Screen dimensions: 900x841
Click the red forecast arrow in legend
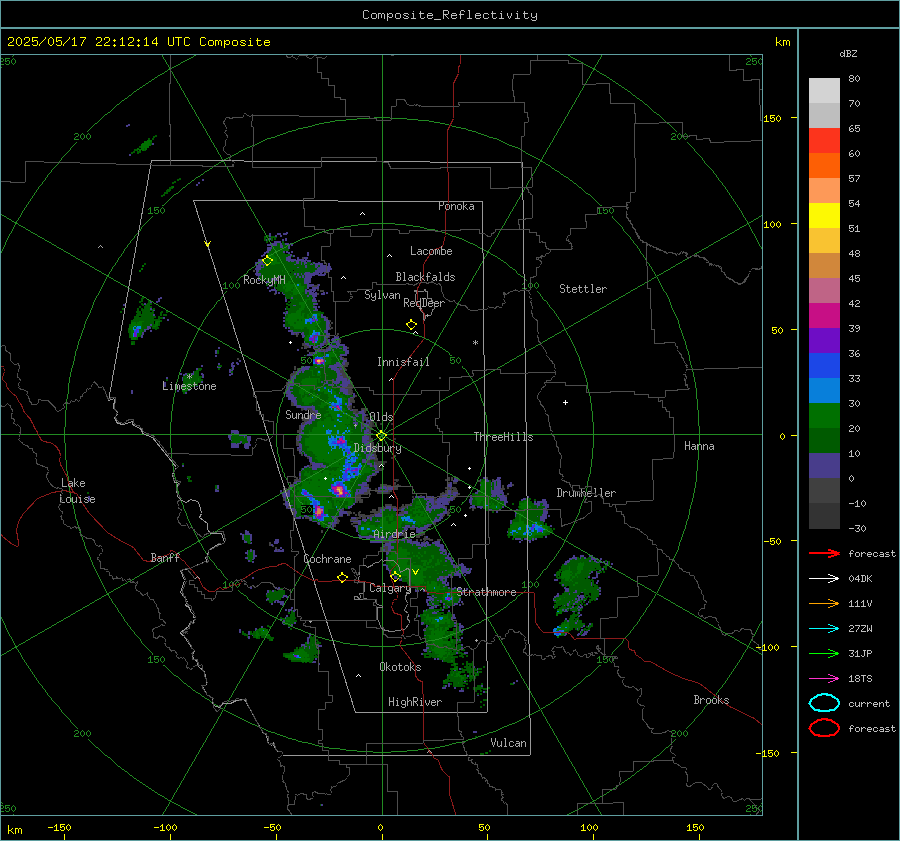coord(824,553)
